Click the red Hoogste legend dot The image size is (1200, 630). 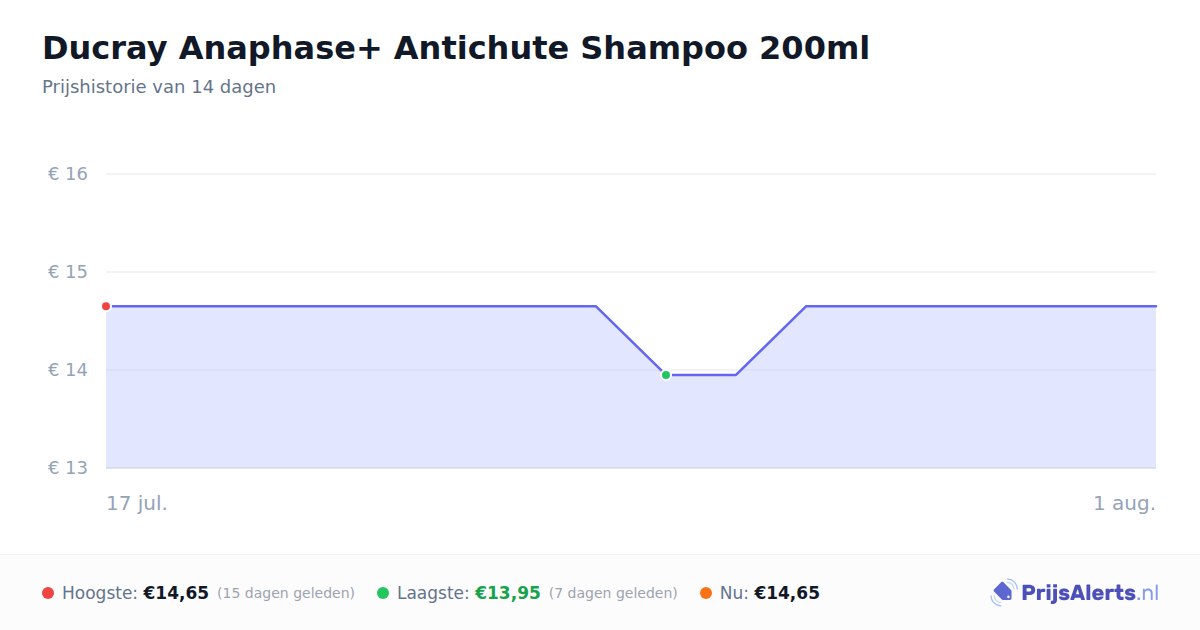click(x=48, y=593)
